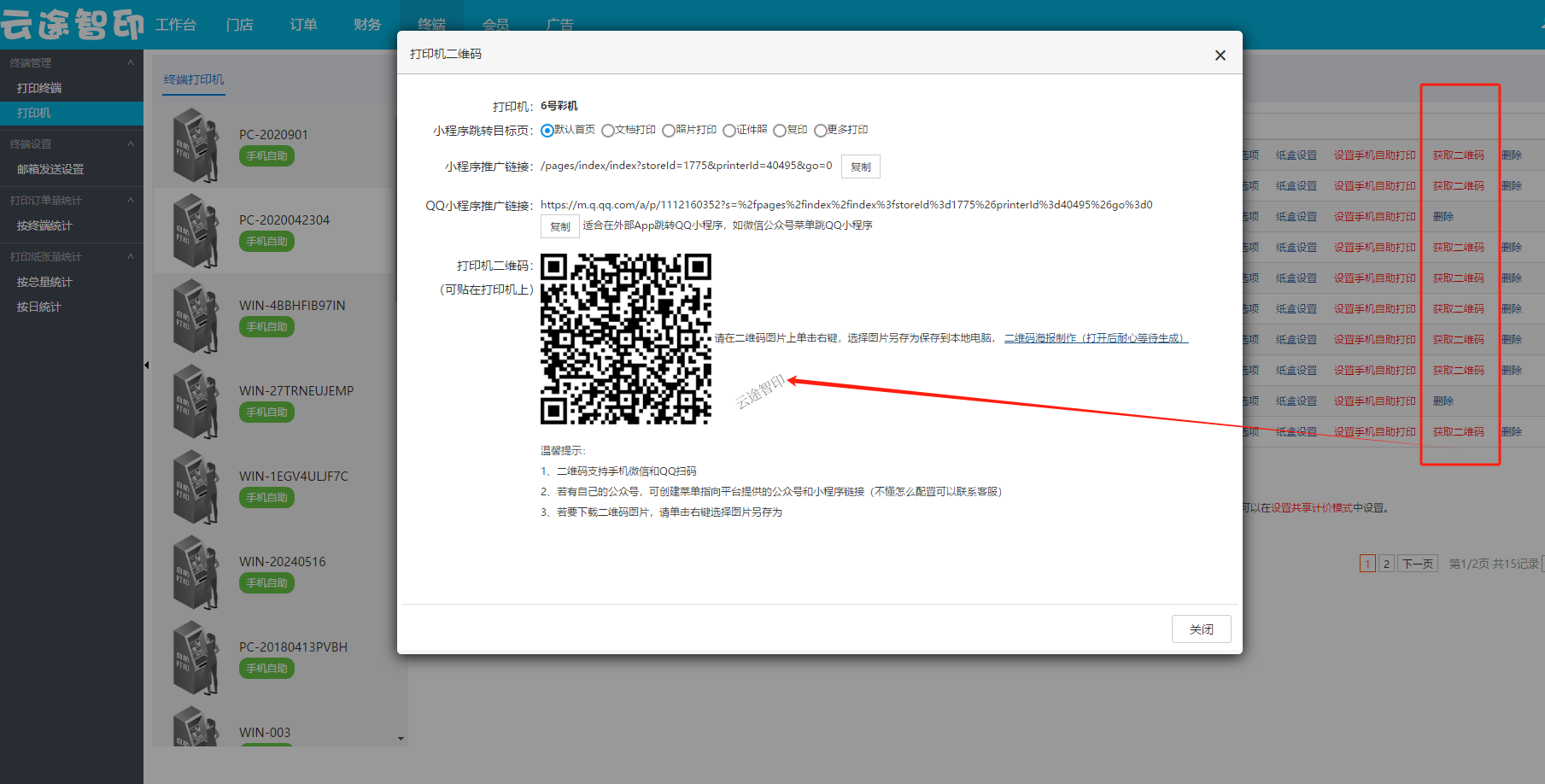This screenshot has width=1545, height=784.
Task: Collapse the 终端管理 sidebar section
Action: [131, 62]
